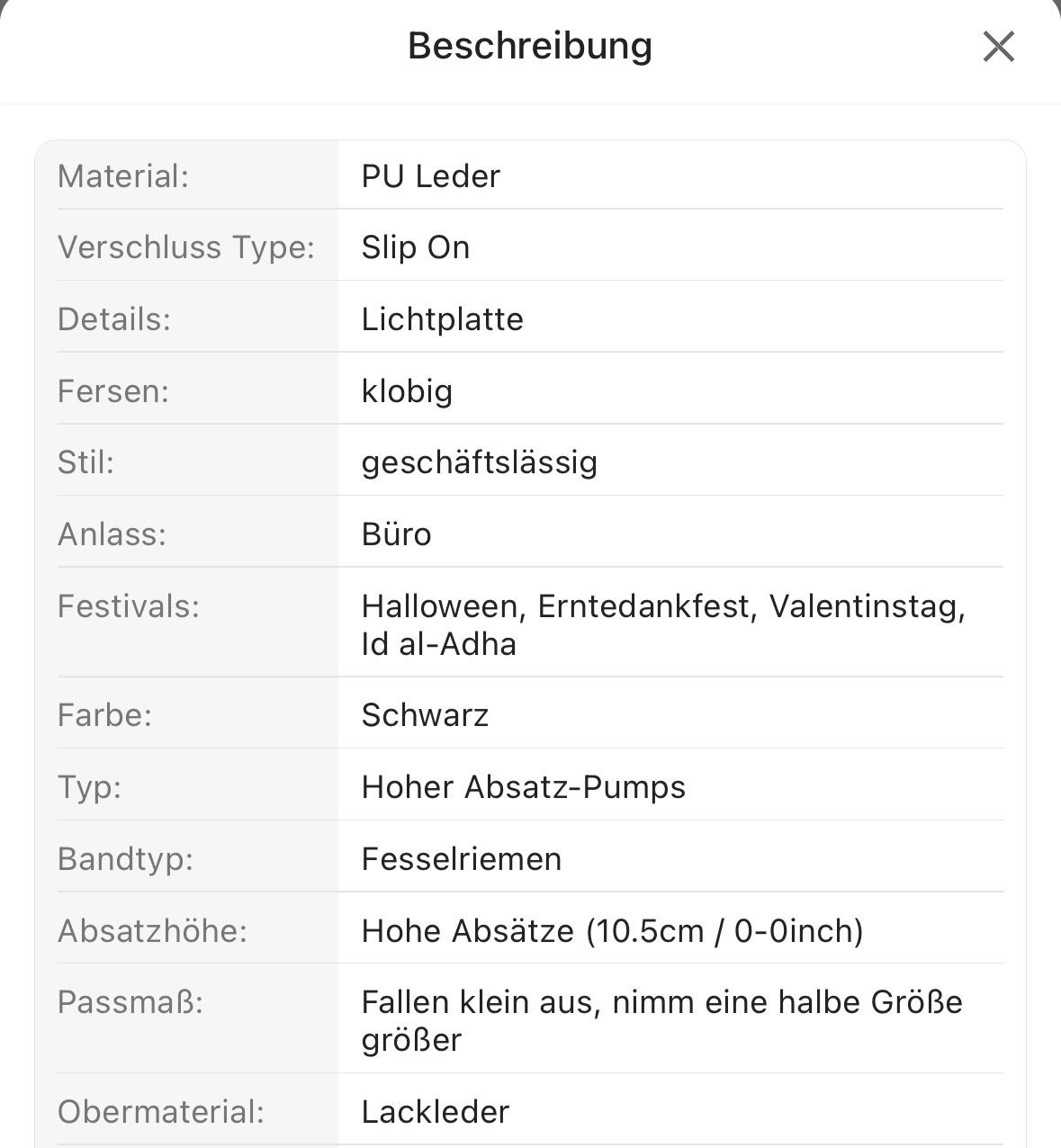The image size is (1061, 1148).
Task: Tap the Obermaterial label
Action: (x=161, y=1112)
